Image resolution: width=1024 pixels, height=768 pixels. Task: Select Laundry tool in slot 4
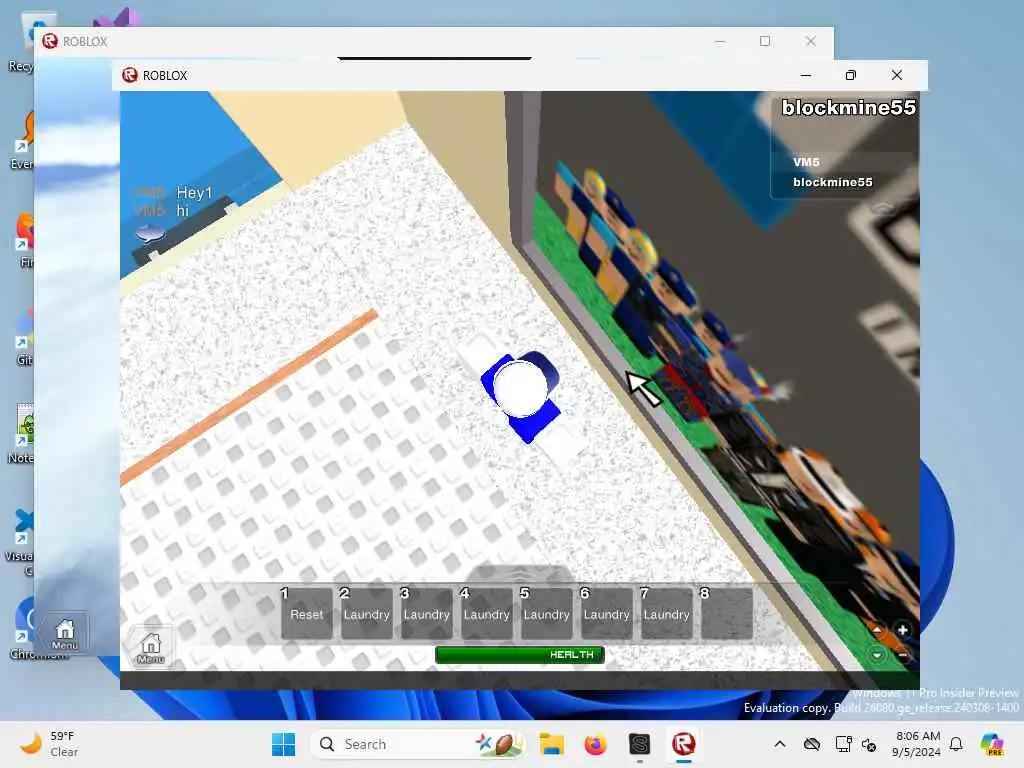point(487,614)
